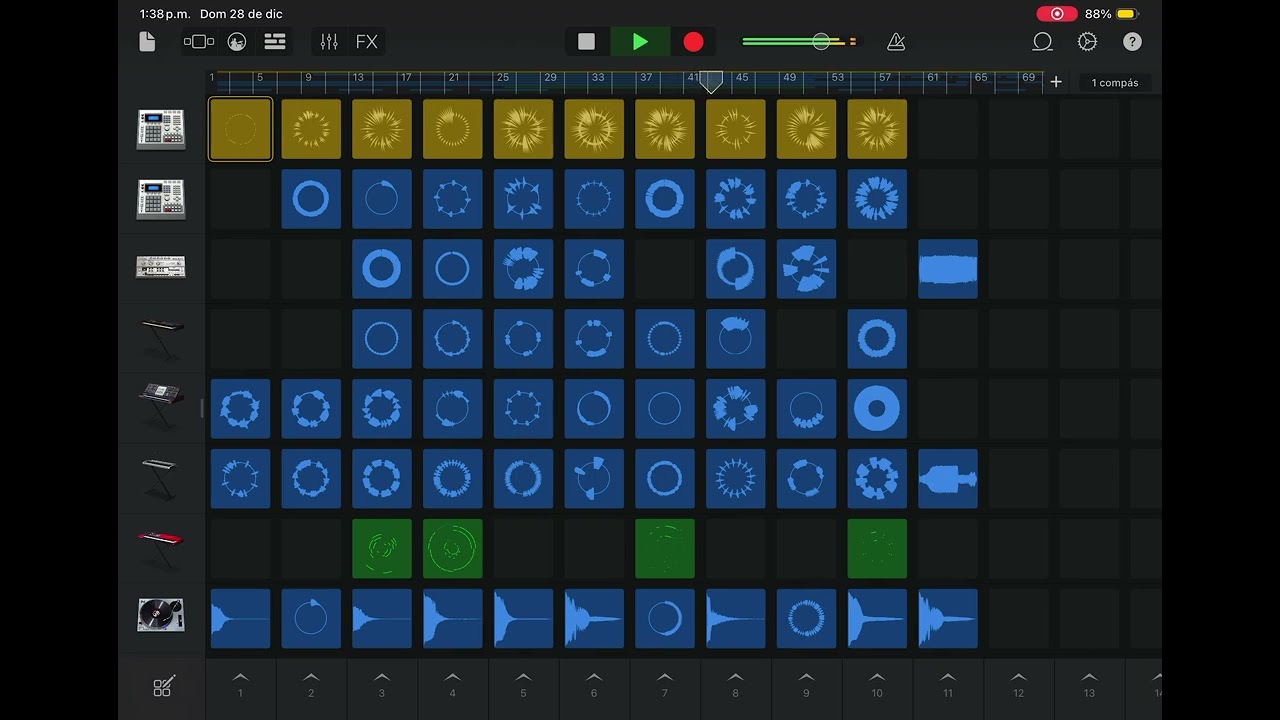Select the beat sequencer track header in the third row
Viewport: 1280px width, 720px height.
click(161, 268)
